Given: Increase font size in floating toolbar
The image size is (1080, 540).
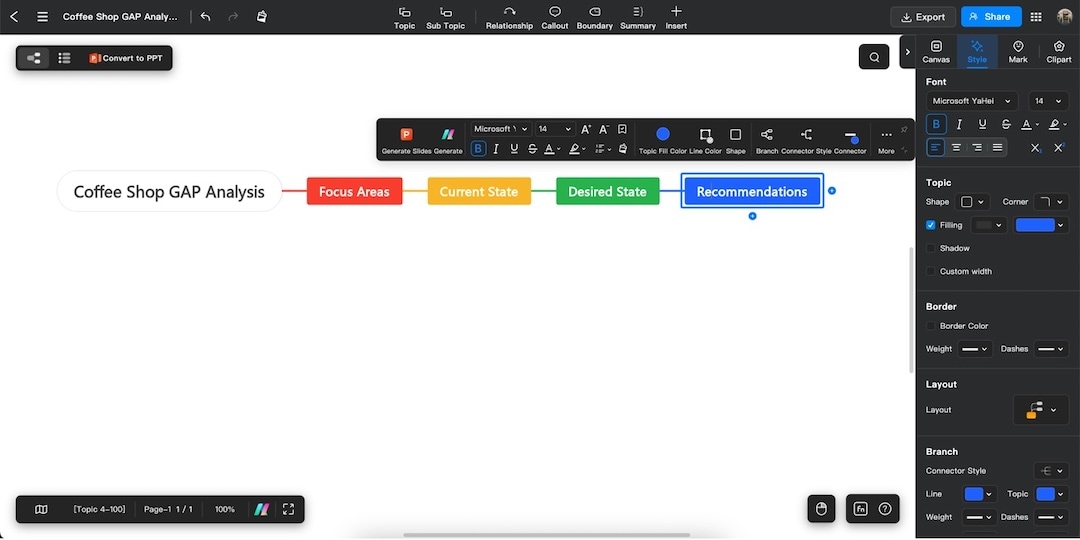Looking at the screenshot, I should [586, 129].
